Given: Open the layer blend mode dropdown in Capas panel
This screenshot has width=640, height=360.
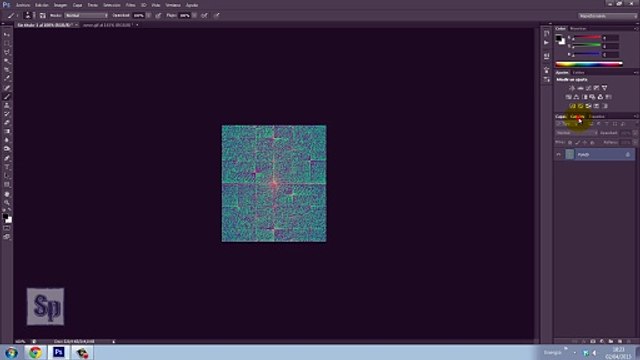Looking at the screenshot, I should pyautogui.click(x=576, y=133).
